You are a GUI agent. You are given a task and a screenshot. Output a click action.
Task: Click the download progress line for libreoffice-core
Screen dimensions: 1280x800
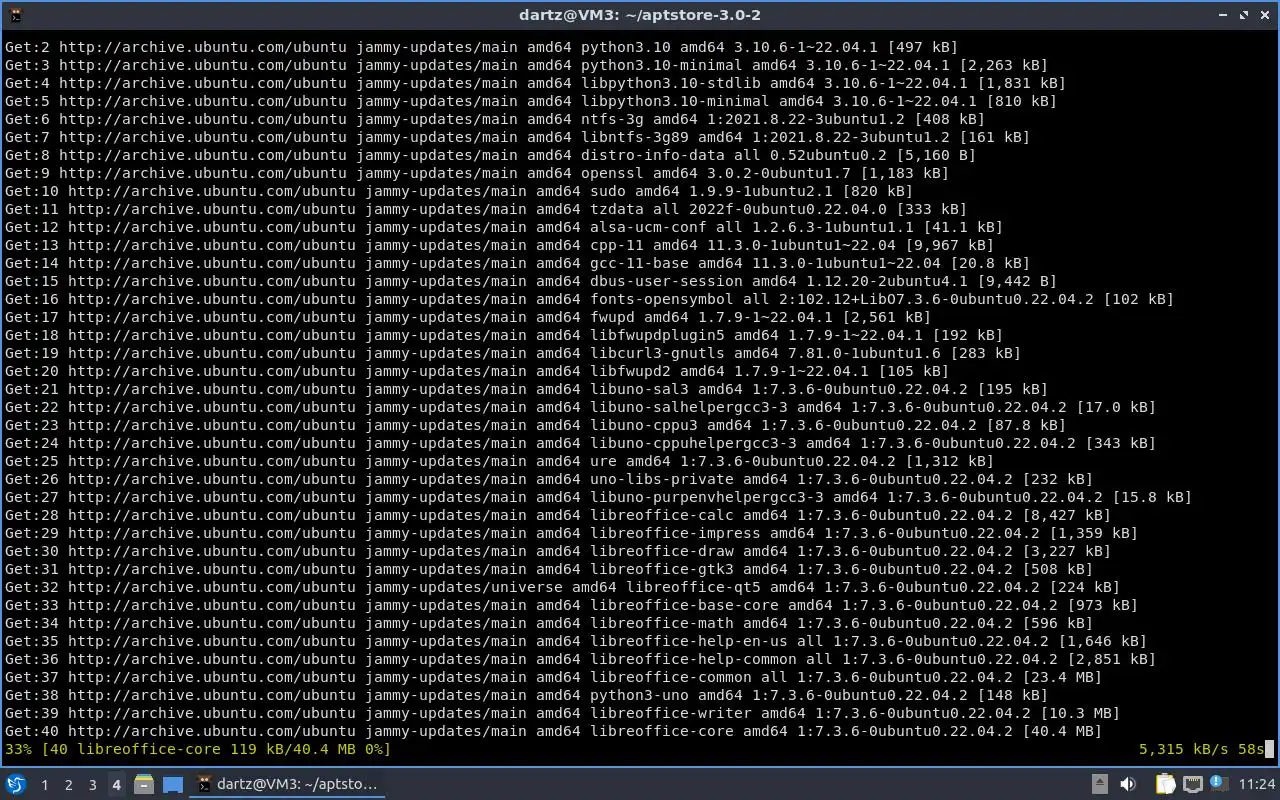click(198, 749)
